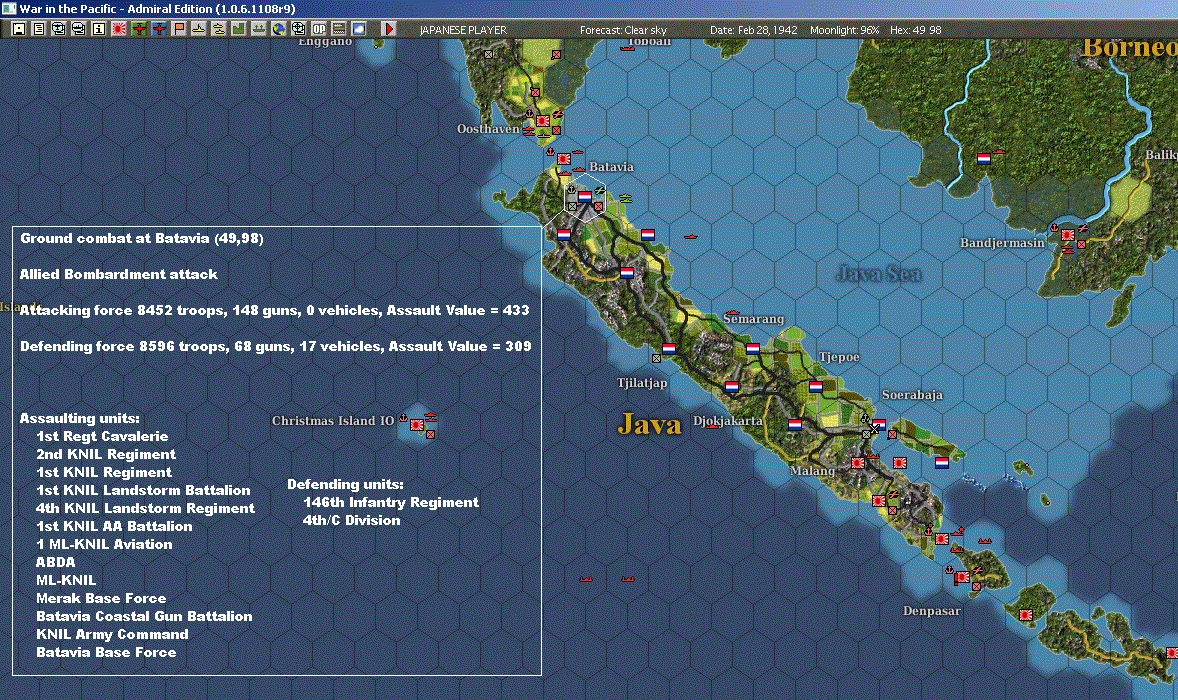This screenshot has height=700, width=1178.
Task: Select the Dutch flag unit beside Djokjakarta
Action: [x=795, y=424]
